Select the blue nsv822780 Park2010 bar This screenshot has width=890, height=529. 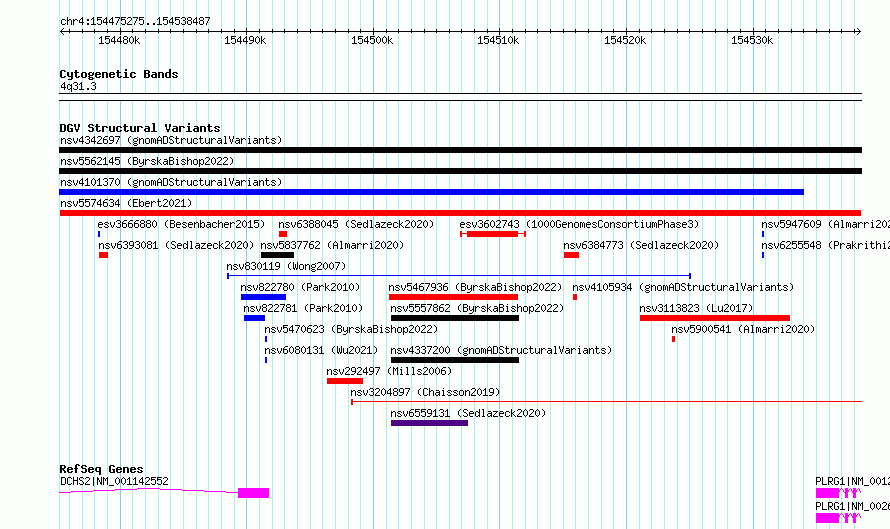point(263,297)
